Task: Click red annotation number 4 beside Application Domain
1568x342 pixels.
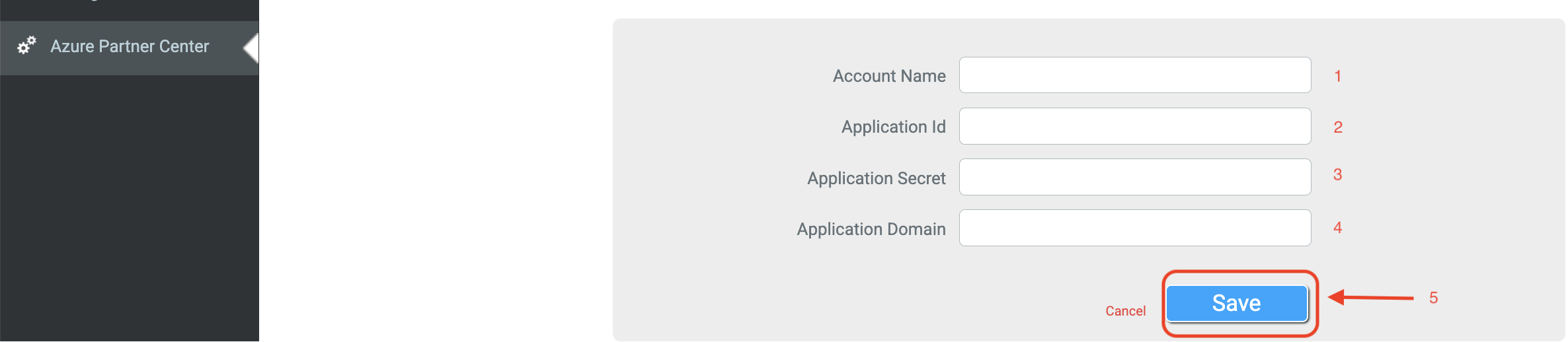Action: click(1337, 228)
